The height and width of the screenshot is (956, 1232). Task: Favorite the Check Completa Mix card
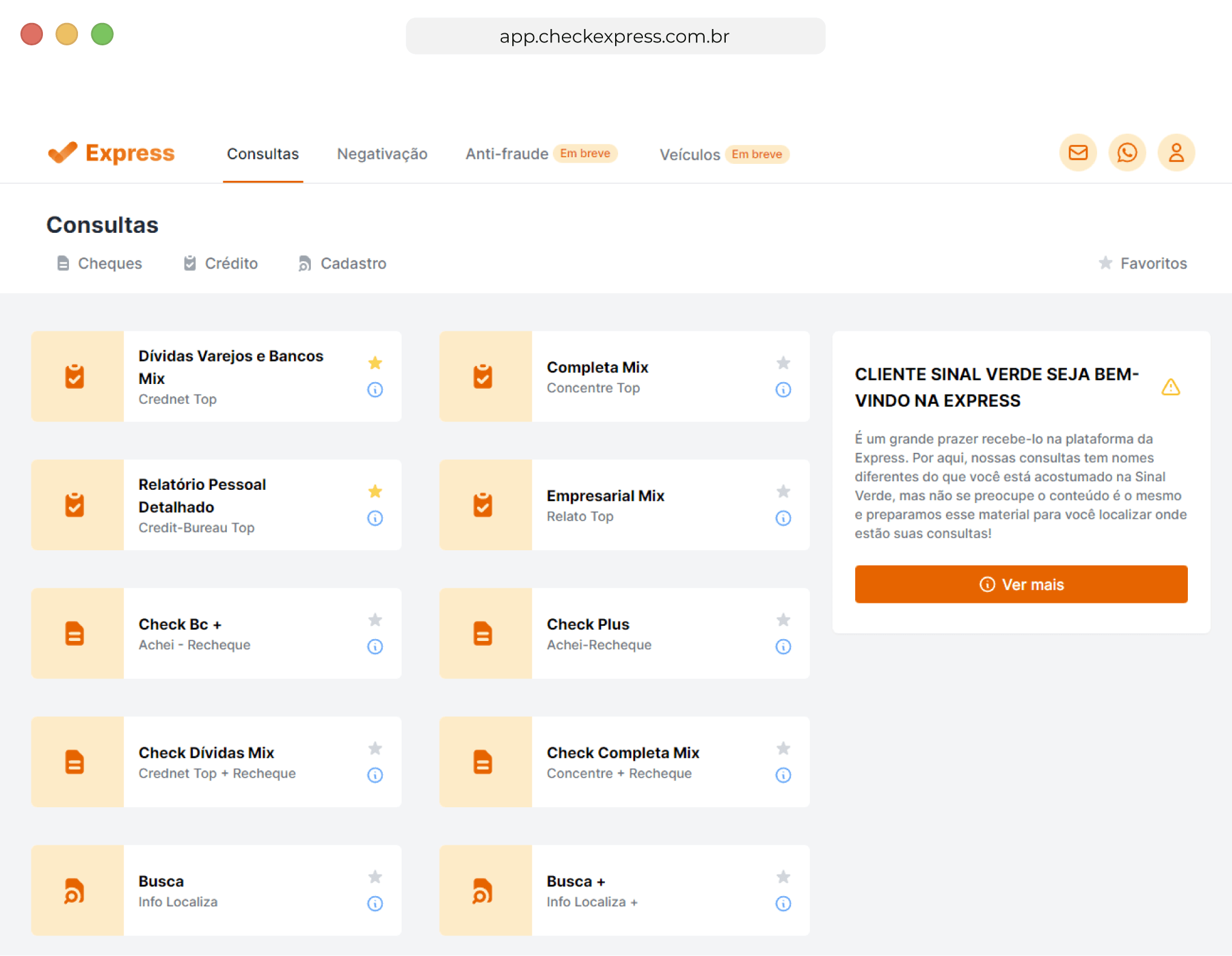coord(783,749)
